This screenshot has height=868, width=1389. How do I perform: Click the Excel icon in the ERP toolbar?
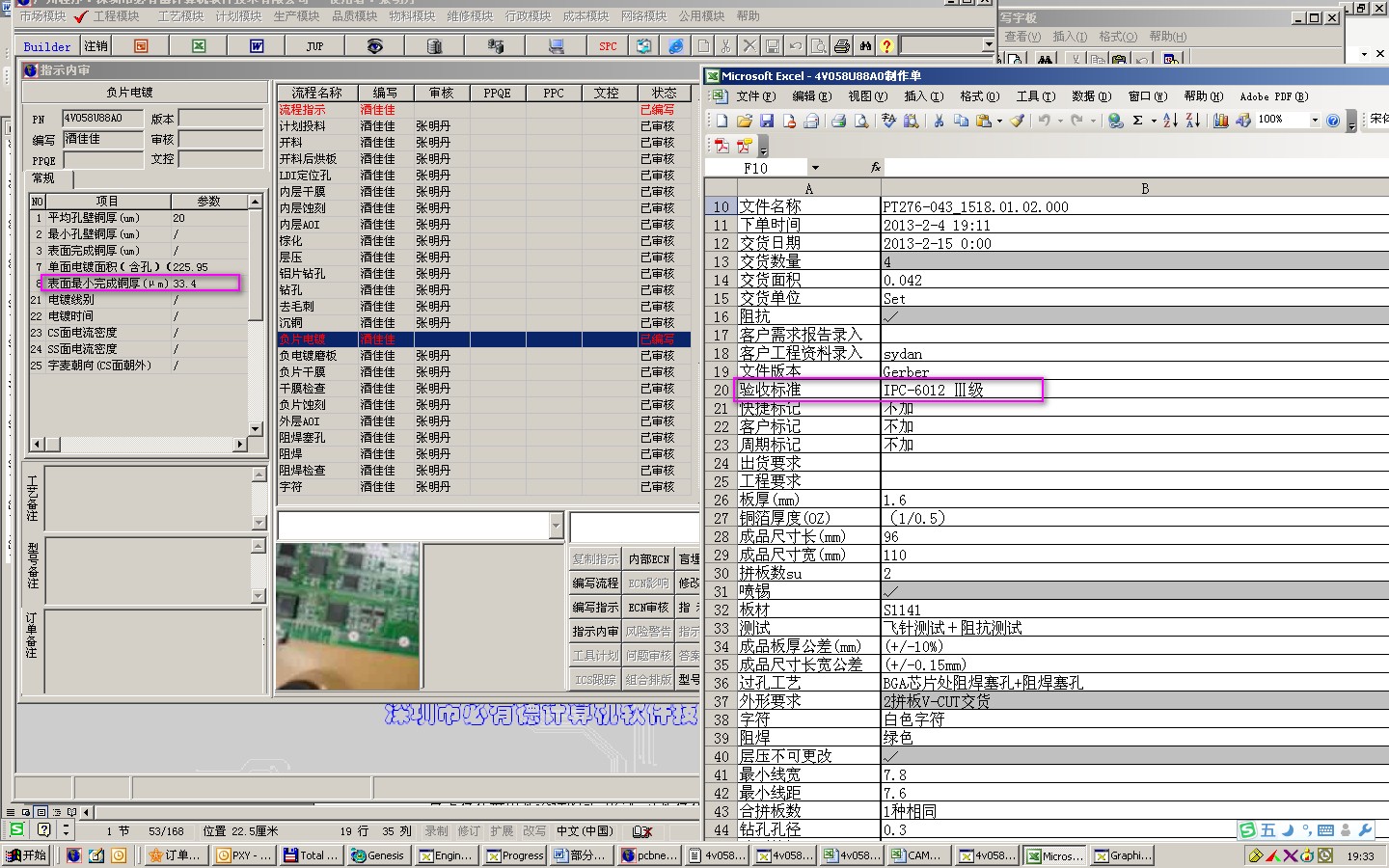[199, 46]
